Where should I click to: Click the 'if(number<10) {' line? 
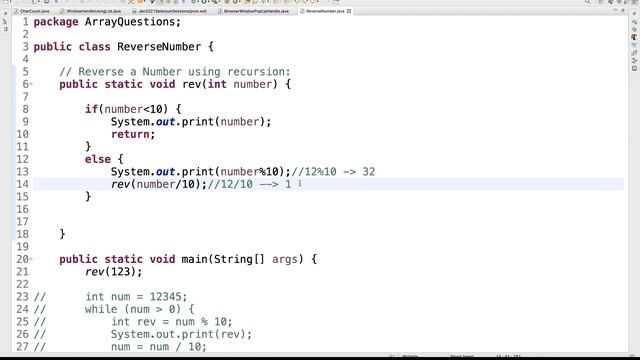coord(133,109)
